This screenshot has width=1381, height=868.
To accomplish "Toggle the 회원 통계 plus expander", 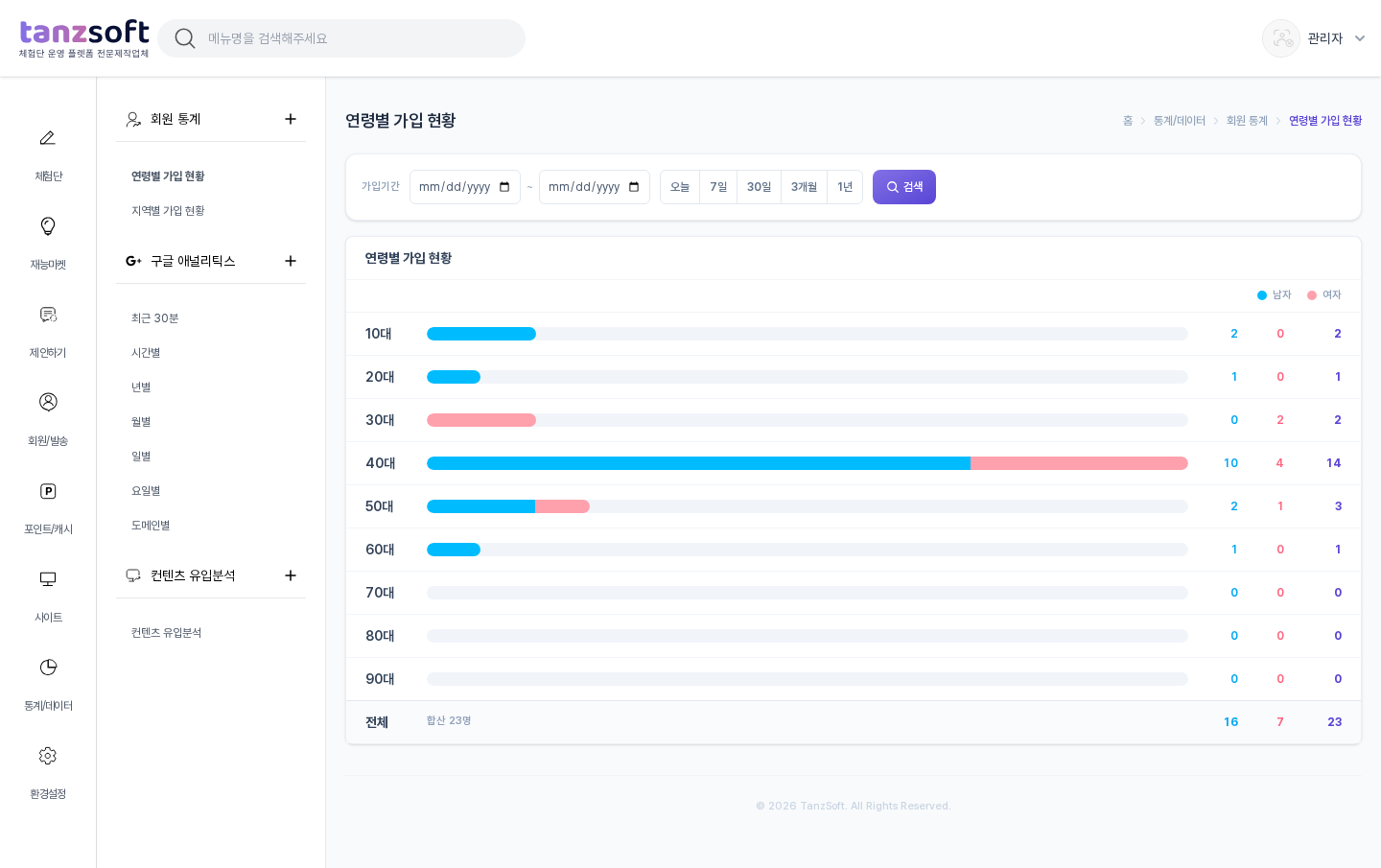I will 291,119.
